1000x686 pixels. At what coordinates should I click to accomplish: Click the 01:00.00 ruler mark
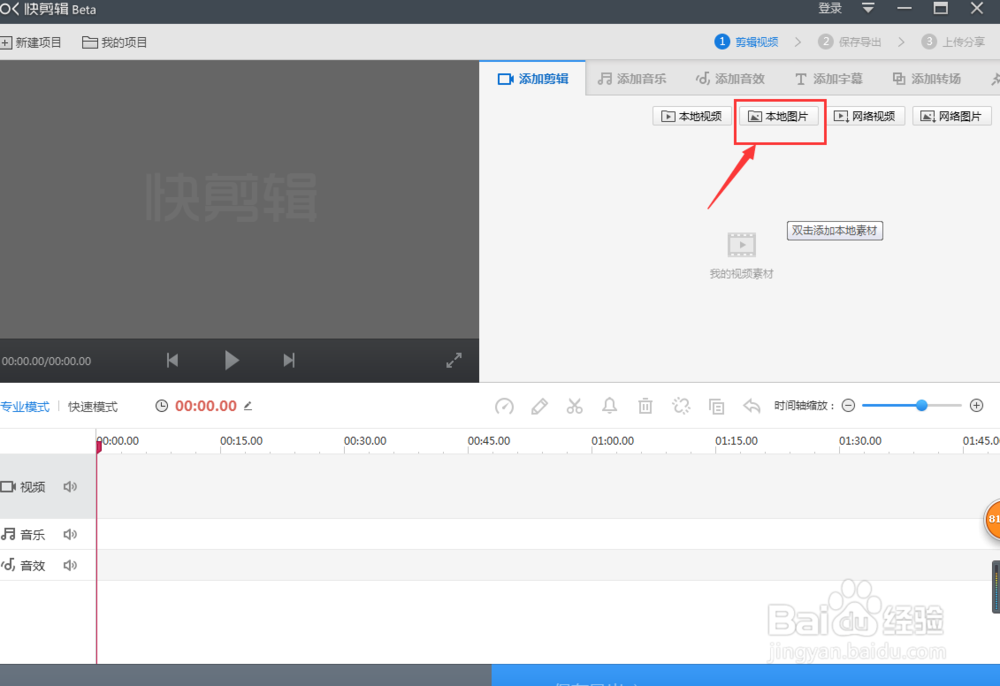[x=612, y=441]
